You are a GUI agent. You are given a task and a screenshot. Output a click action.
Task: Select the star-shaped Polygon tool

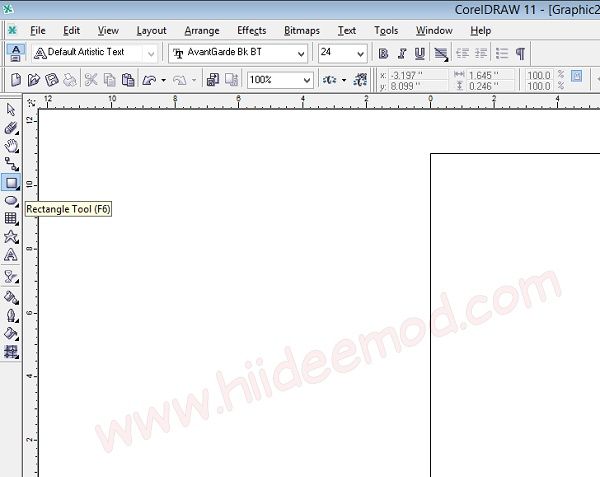pos(11,236)
